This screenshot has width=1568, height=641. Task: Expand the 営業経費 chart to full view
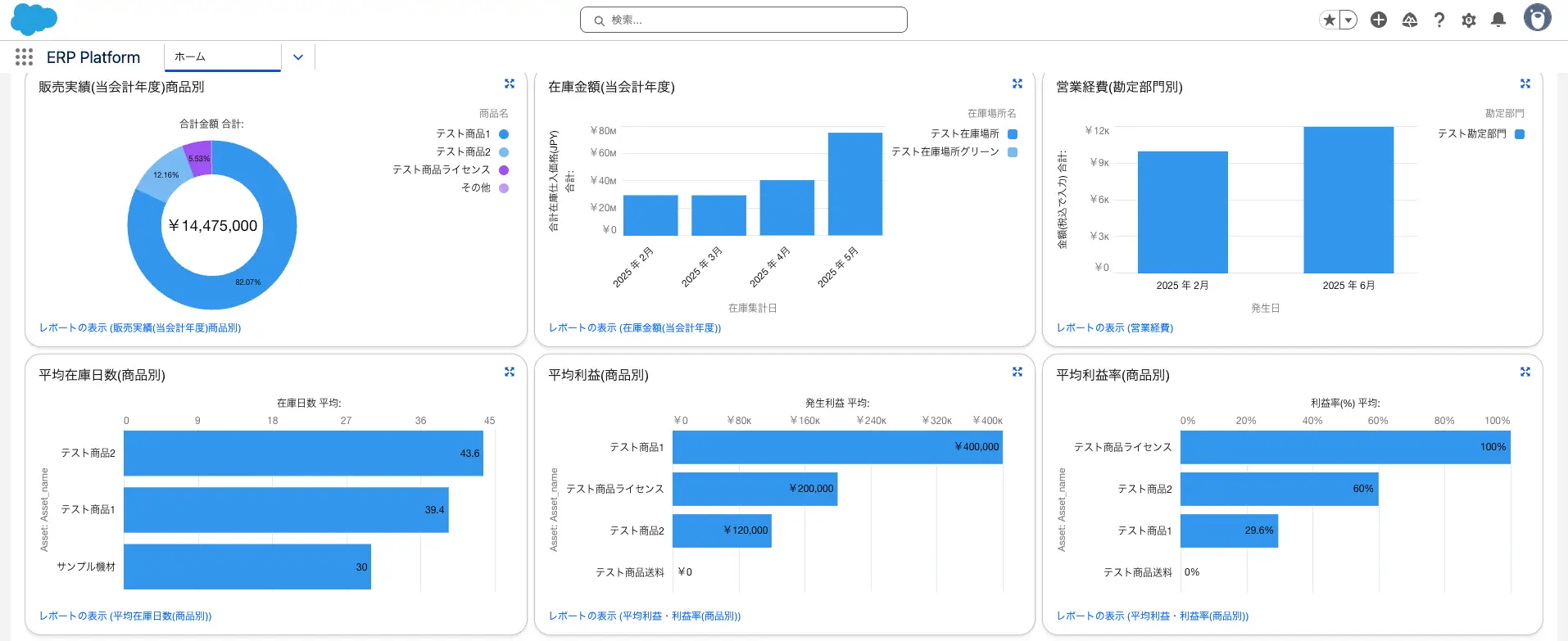(x=1525, y=84)
